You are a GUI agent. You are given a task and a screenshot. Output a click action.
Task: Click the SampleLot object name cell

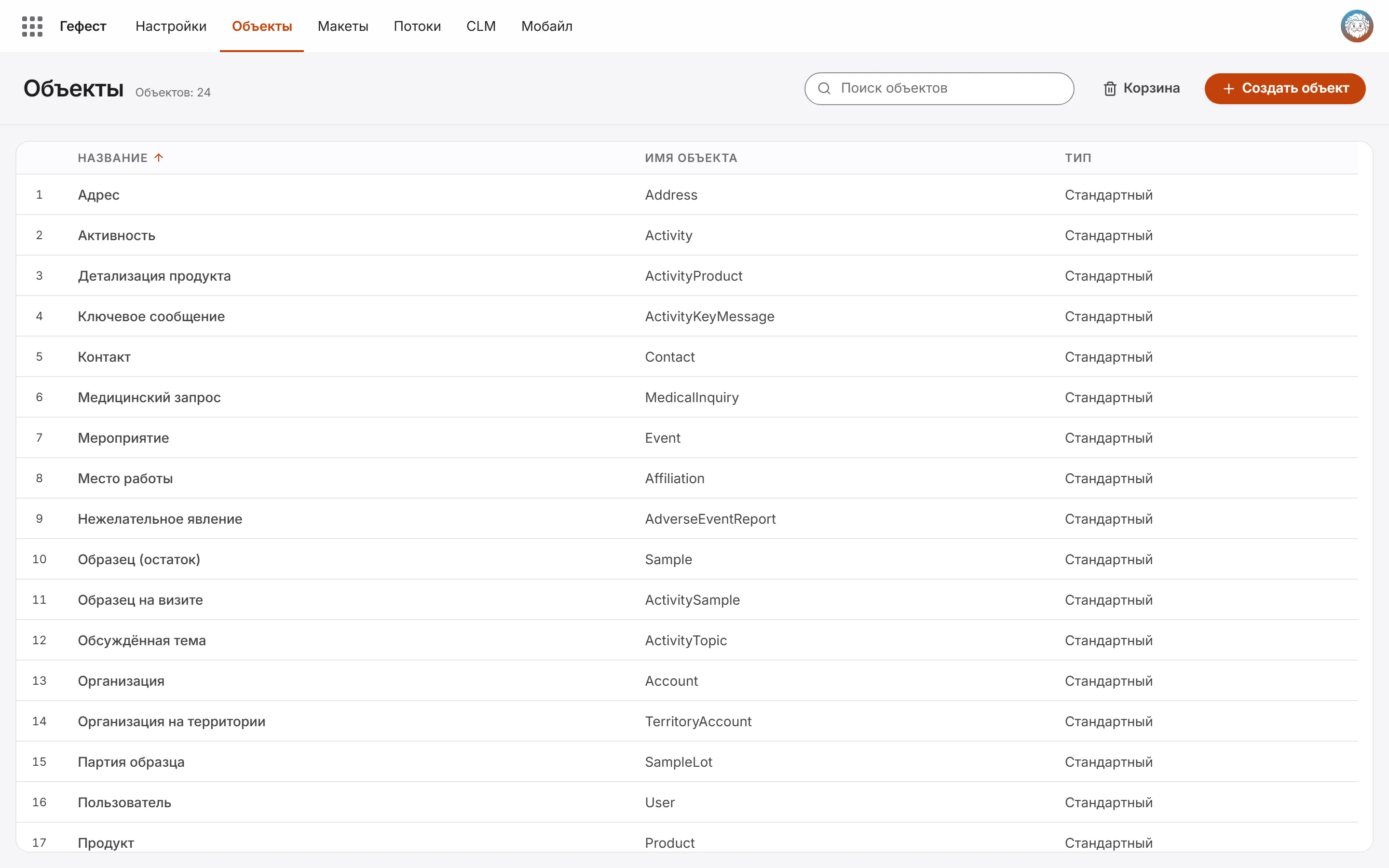pos(679,762)
